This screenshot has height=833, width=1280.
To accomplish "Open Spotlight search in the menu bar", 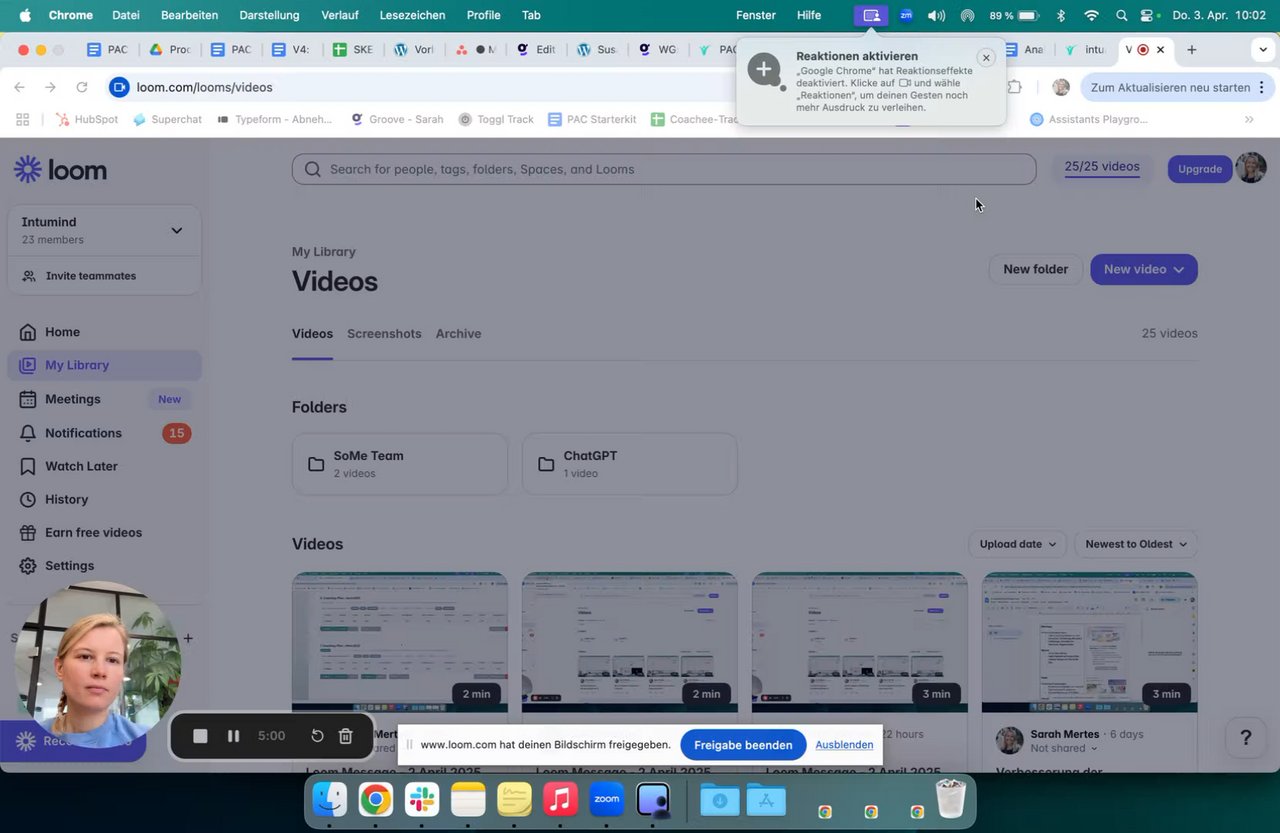I will pos(1121,15).
